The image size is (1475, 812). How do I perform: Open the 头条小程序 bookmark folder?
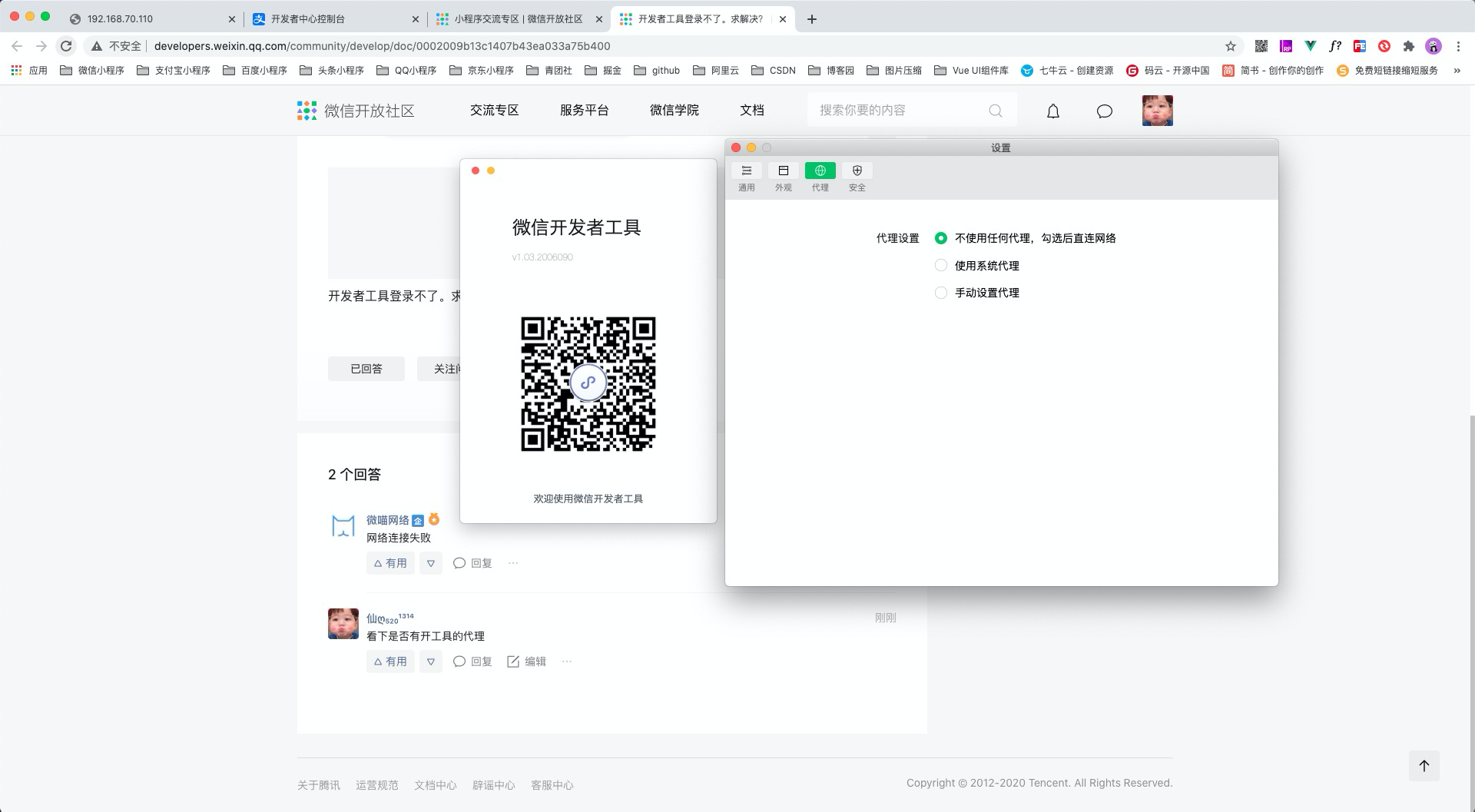(332, 71)
